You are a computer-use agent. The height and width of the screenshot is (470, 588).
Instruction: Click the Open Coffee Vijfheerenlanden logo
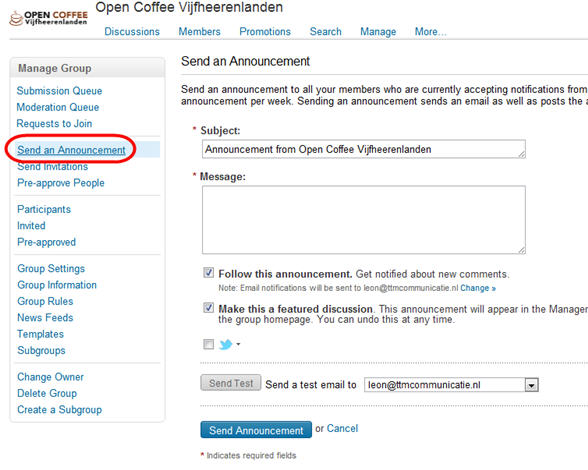click(48, 18)
